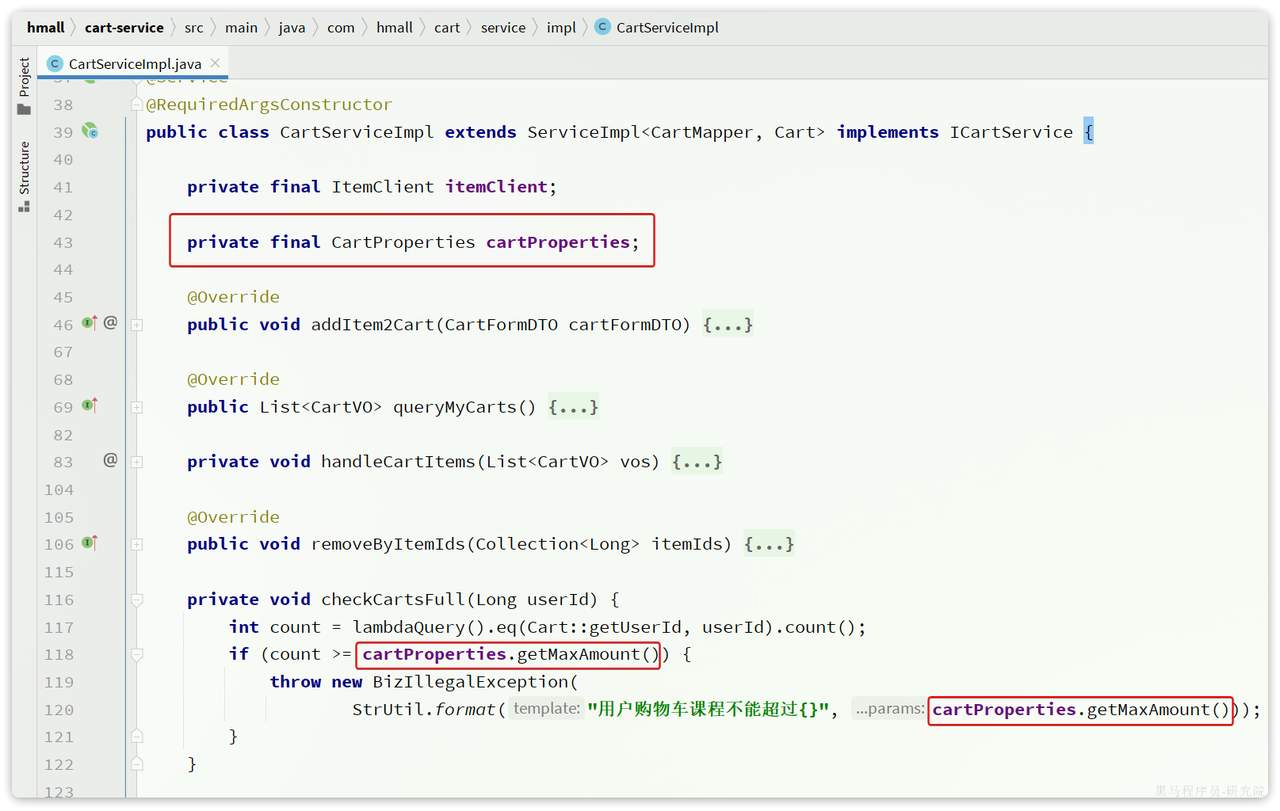Viewport: 1280px width, 811px height.
Task: Click the @ gutter icon on line 83
Action: [x=111, y=460]
